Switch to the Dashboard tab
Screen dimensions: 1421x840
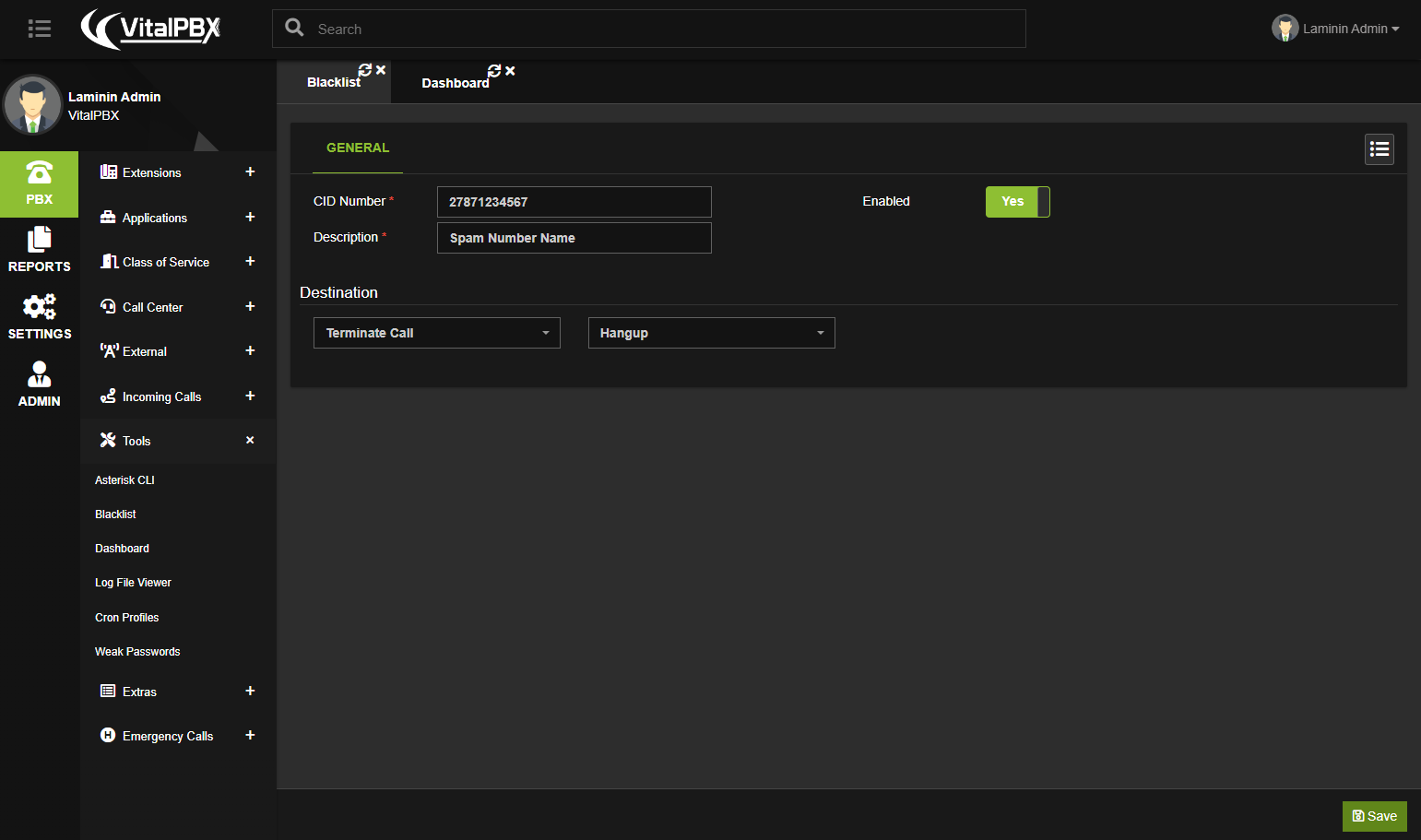456,83
